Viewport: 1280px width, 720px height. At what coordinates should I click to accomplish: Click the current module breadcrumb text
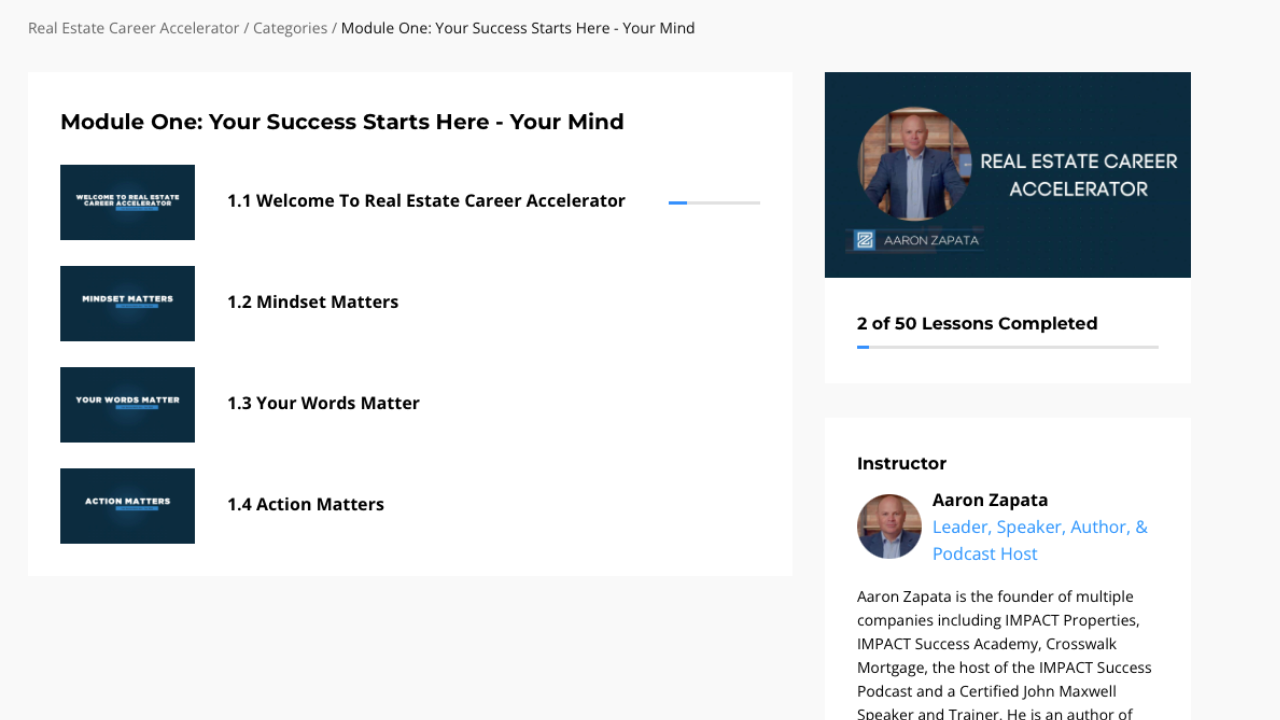click(x=518, y=28)
